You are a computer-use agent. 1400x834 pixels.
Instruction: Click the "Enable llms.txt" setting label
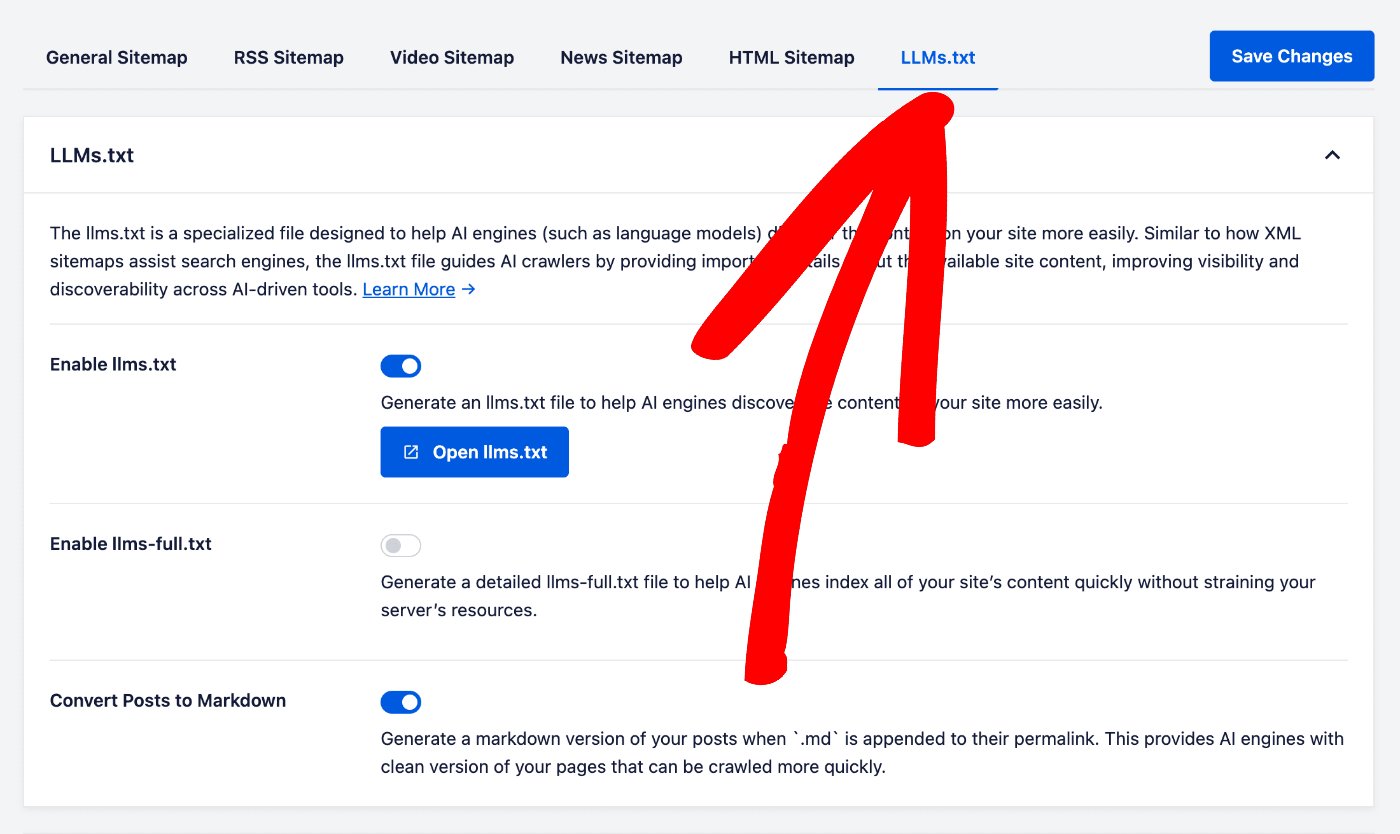coord(113,364)
